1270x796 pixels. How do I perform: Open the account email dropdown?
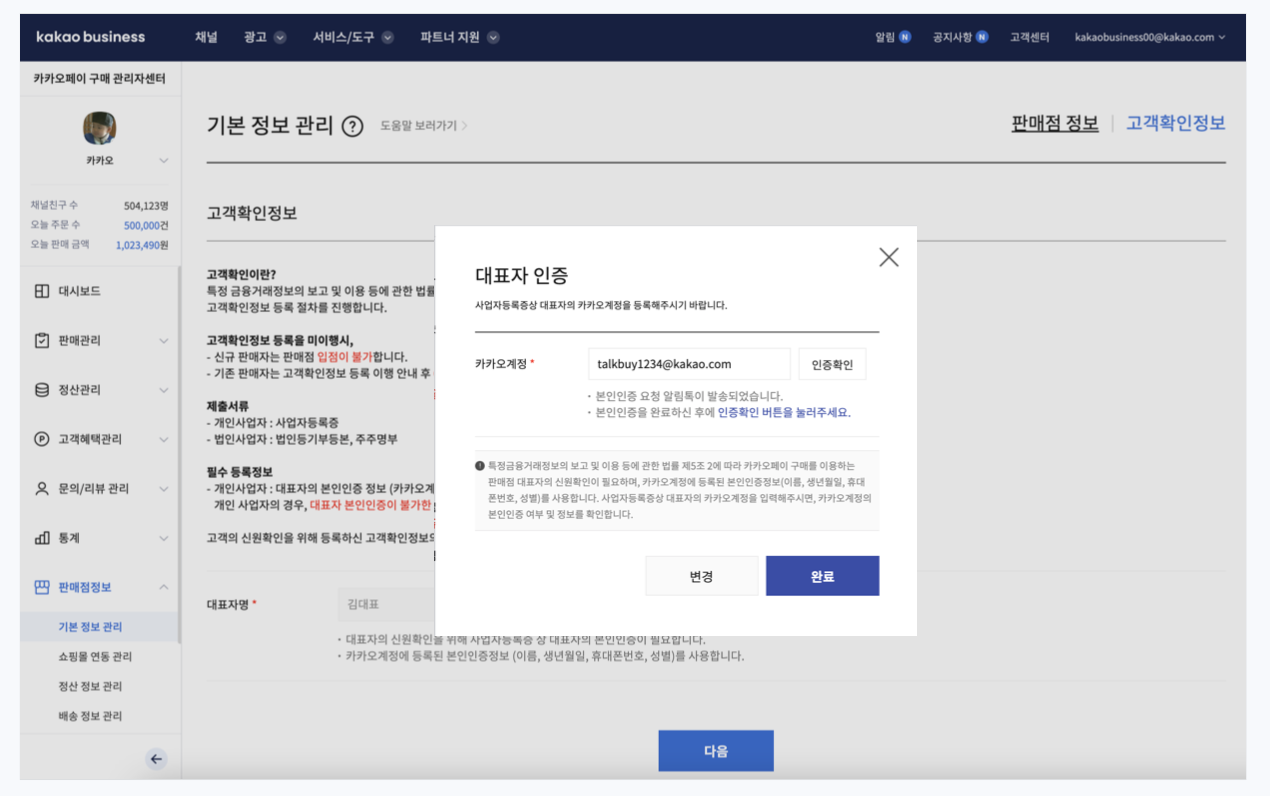(1150, 37)
